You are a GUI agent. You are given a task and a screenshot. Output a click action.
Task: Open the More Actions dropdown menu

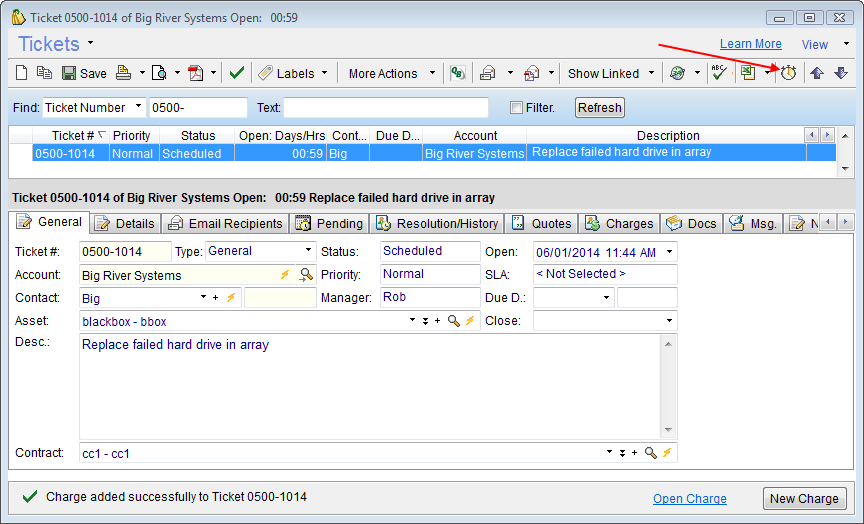point(391,73)
